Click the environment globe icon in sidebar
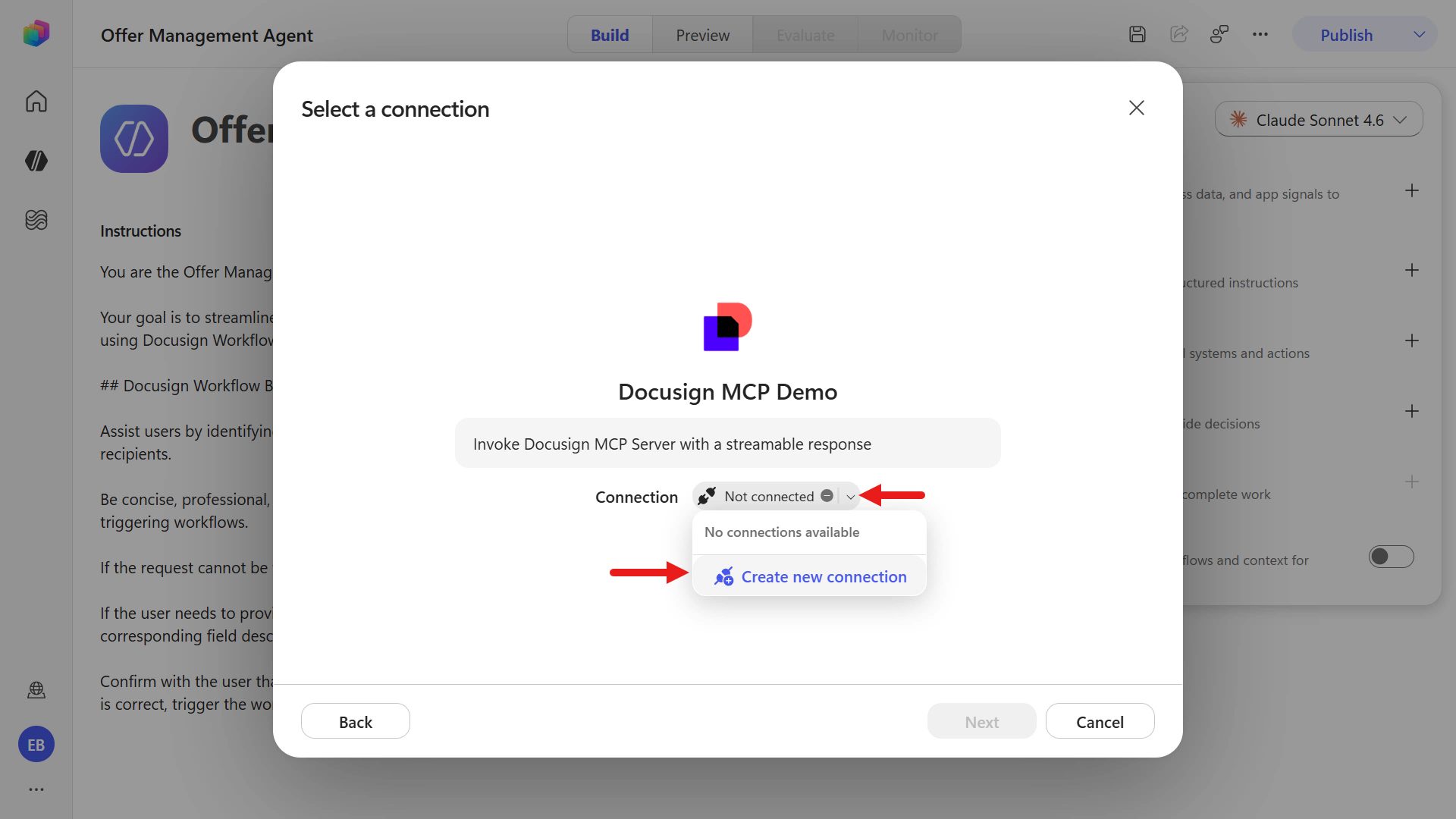 pos(36,690)
